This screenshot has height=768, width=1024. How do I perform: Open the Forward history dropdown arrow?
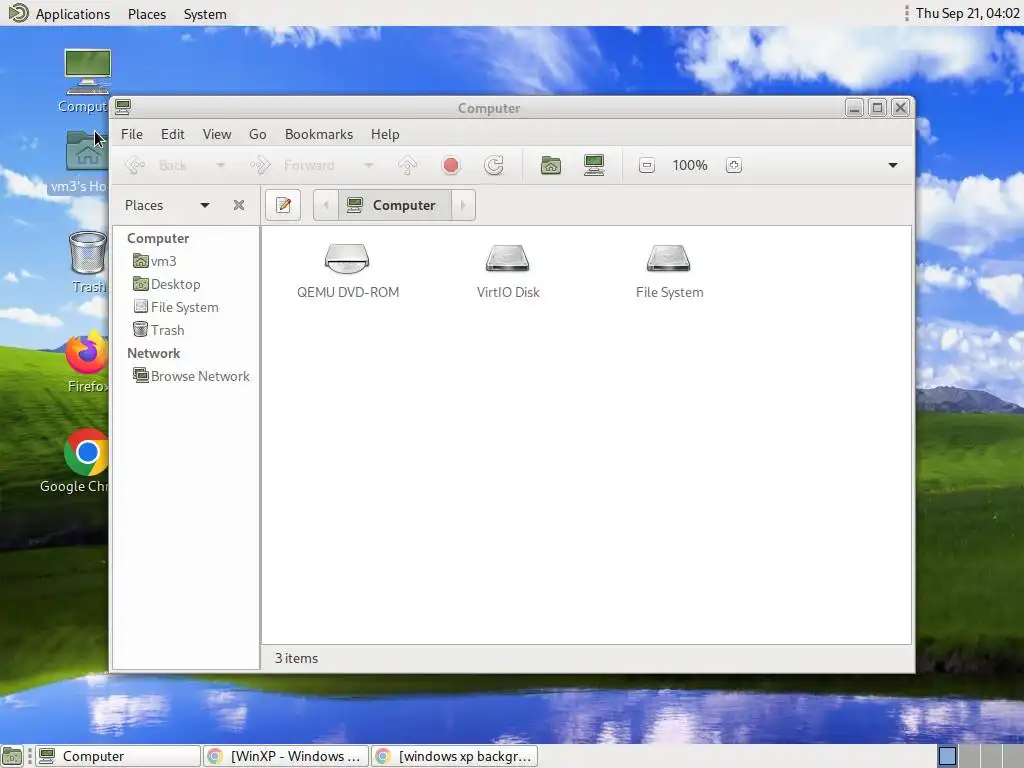[x=369, y=165]
